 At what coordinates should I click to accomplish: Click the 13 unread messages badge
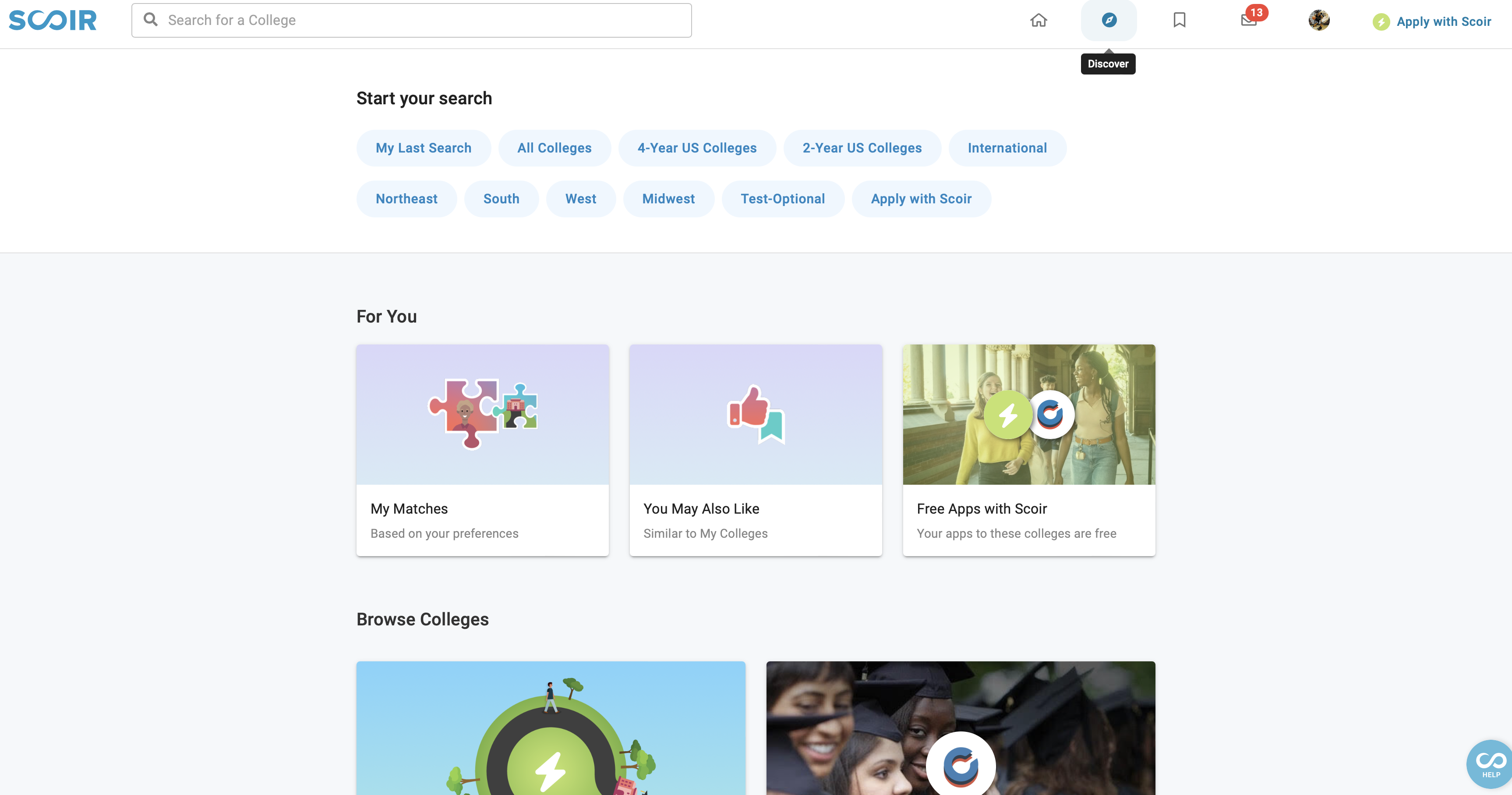[1256, 12]
